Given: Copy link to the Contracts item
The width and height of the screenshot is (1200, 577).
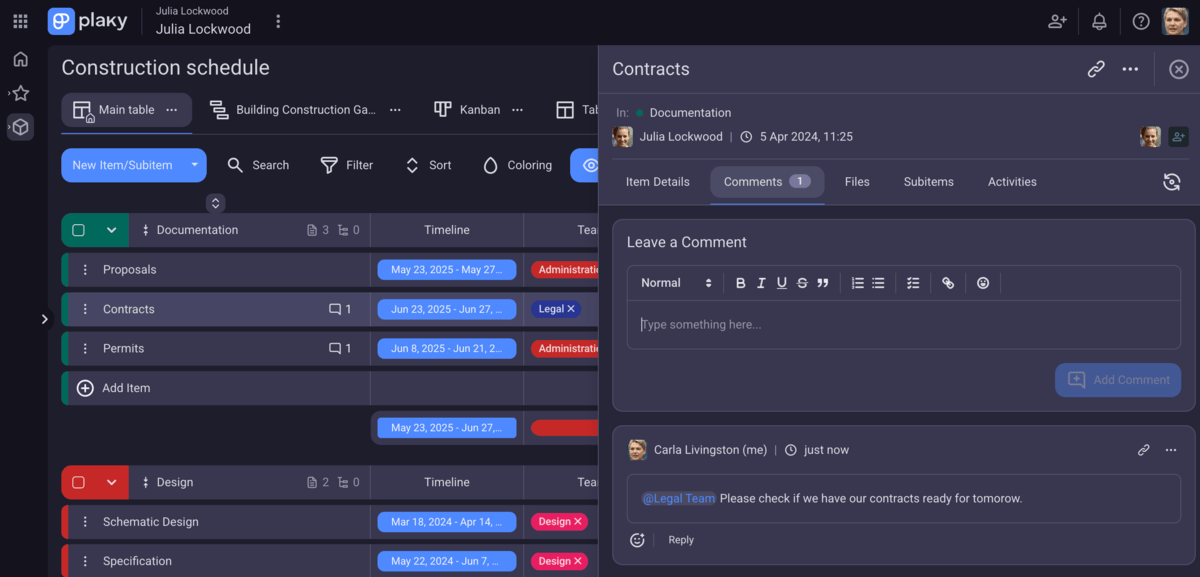Looking at the screenshot, I should pyautogui.click(x=1095, y=69).
